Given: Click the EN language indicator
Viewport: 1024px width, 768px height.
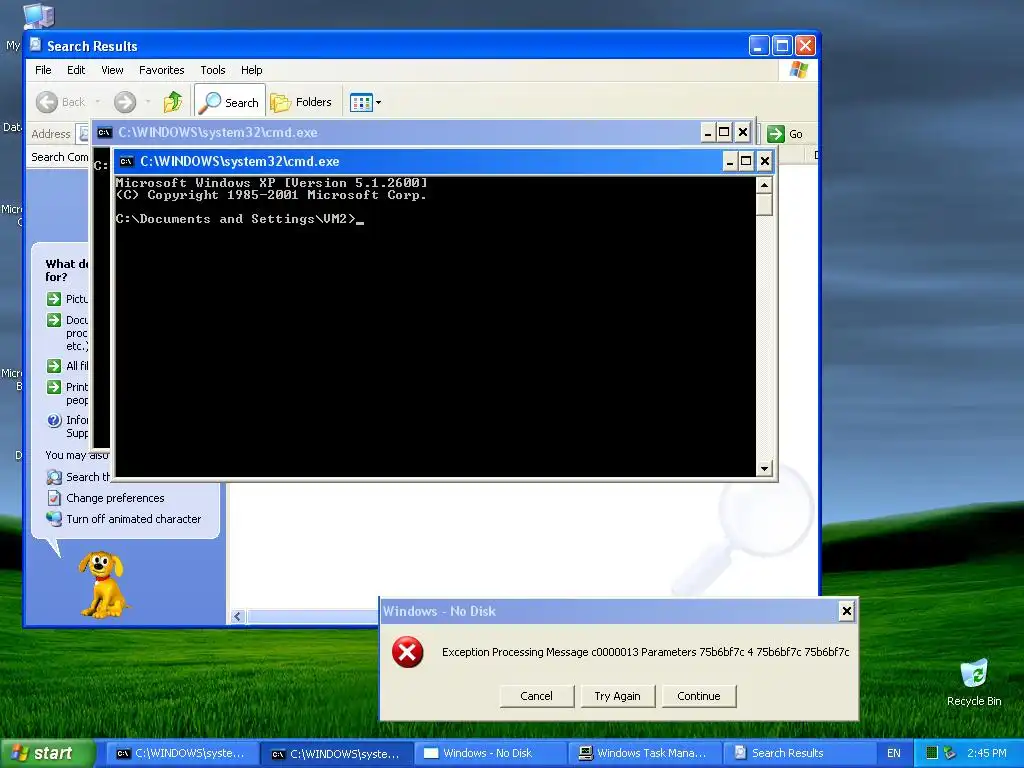Looking at the screenshot, I should click(894, 753).
